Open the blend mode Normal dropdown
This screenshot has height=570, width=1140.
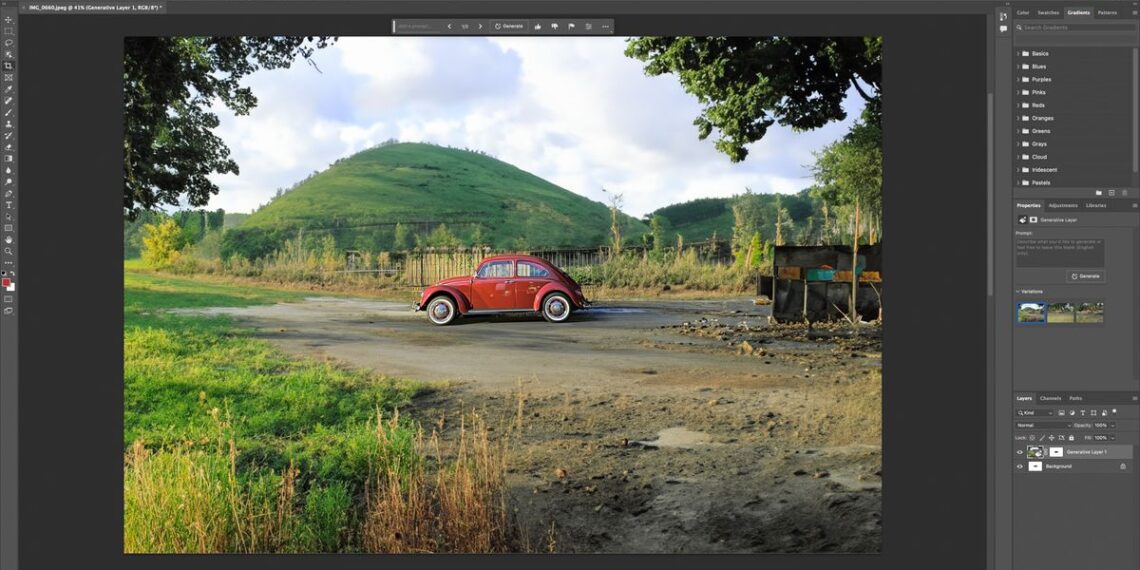point(1044,425)
